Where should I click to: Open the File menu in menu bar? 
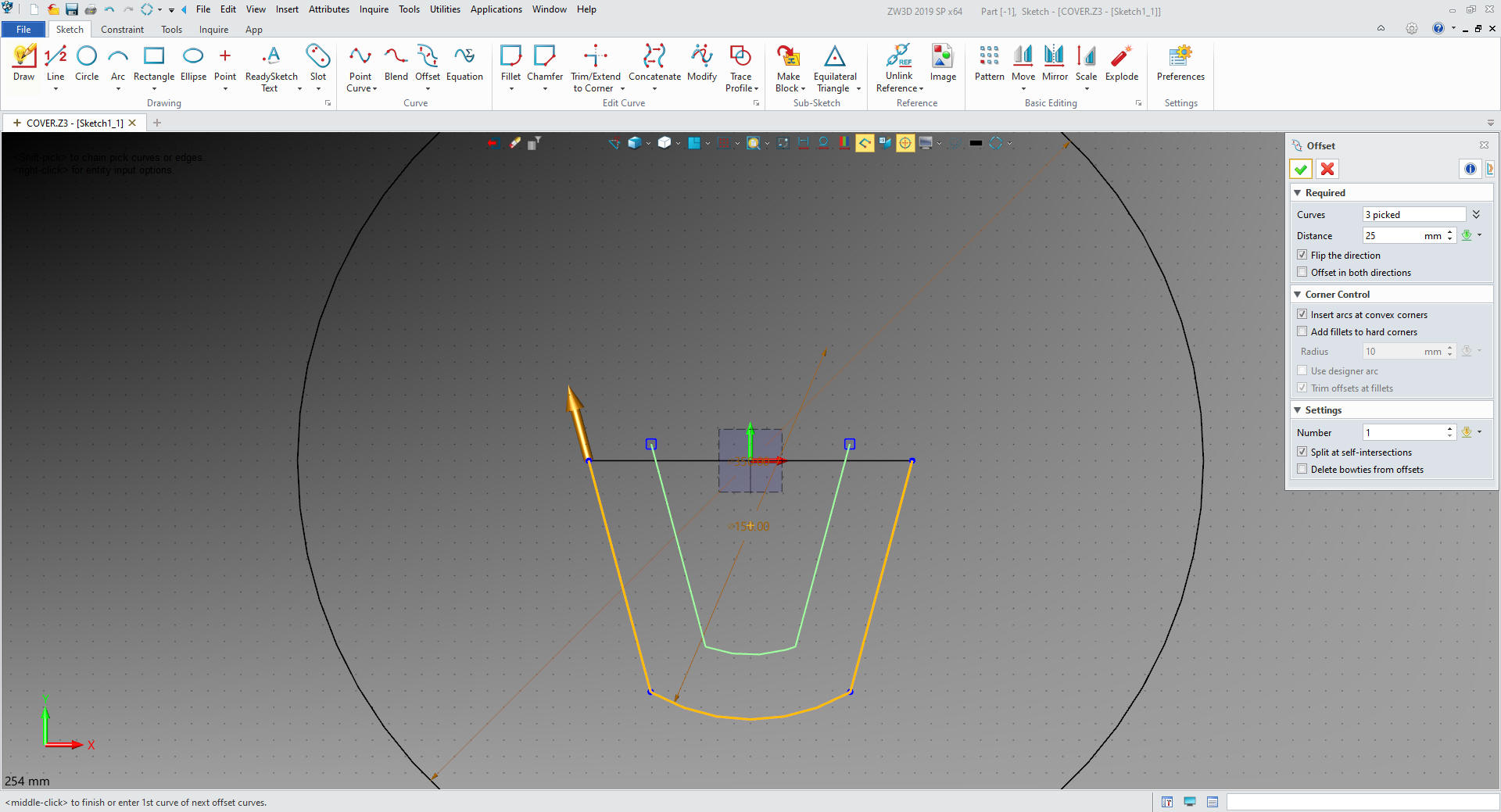click(203, 9)
